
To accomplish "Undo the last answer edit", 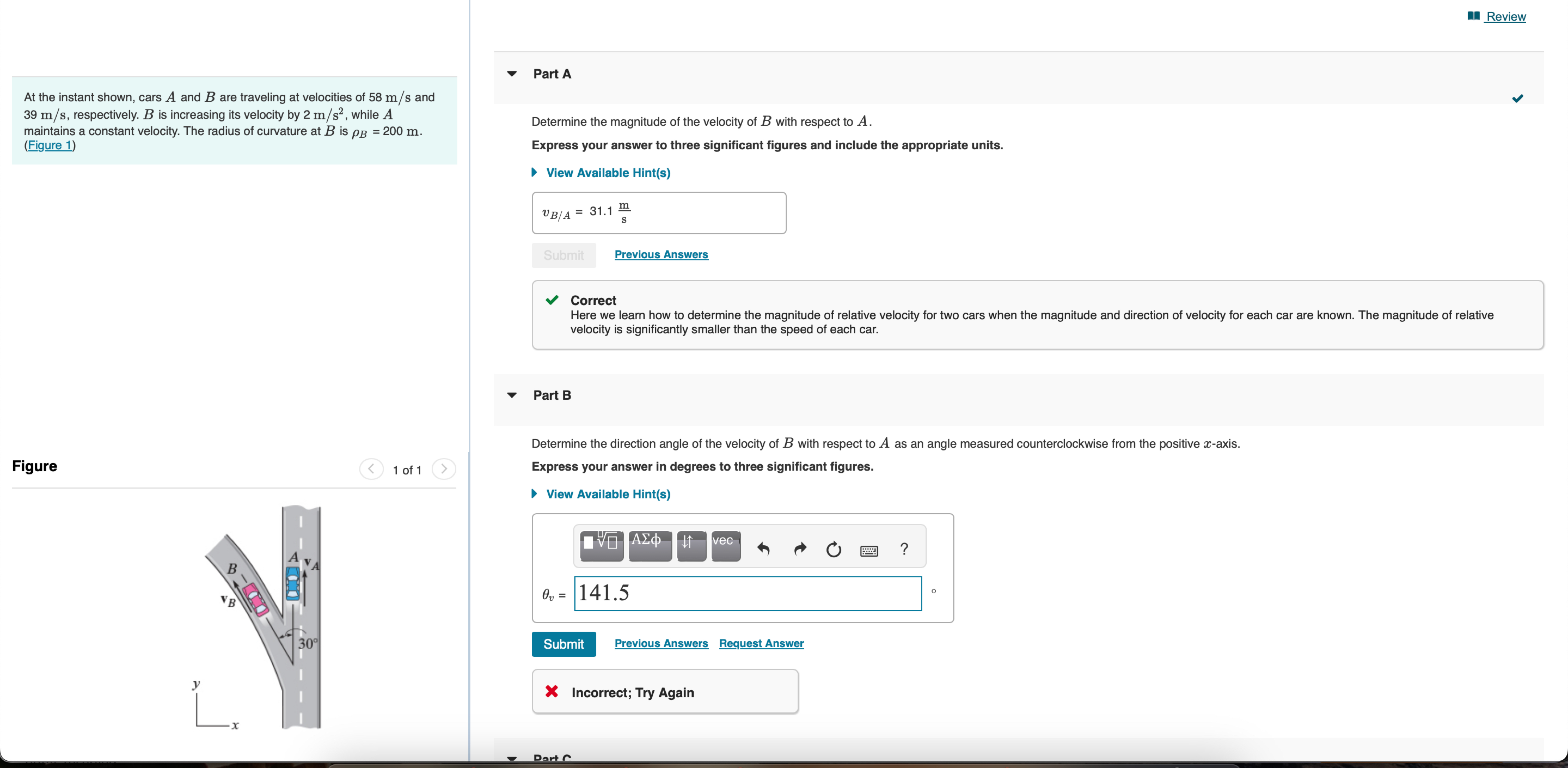I will [763, 549].
